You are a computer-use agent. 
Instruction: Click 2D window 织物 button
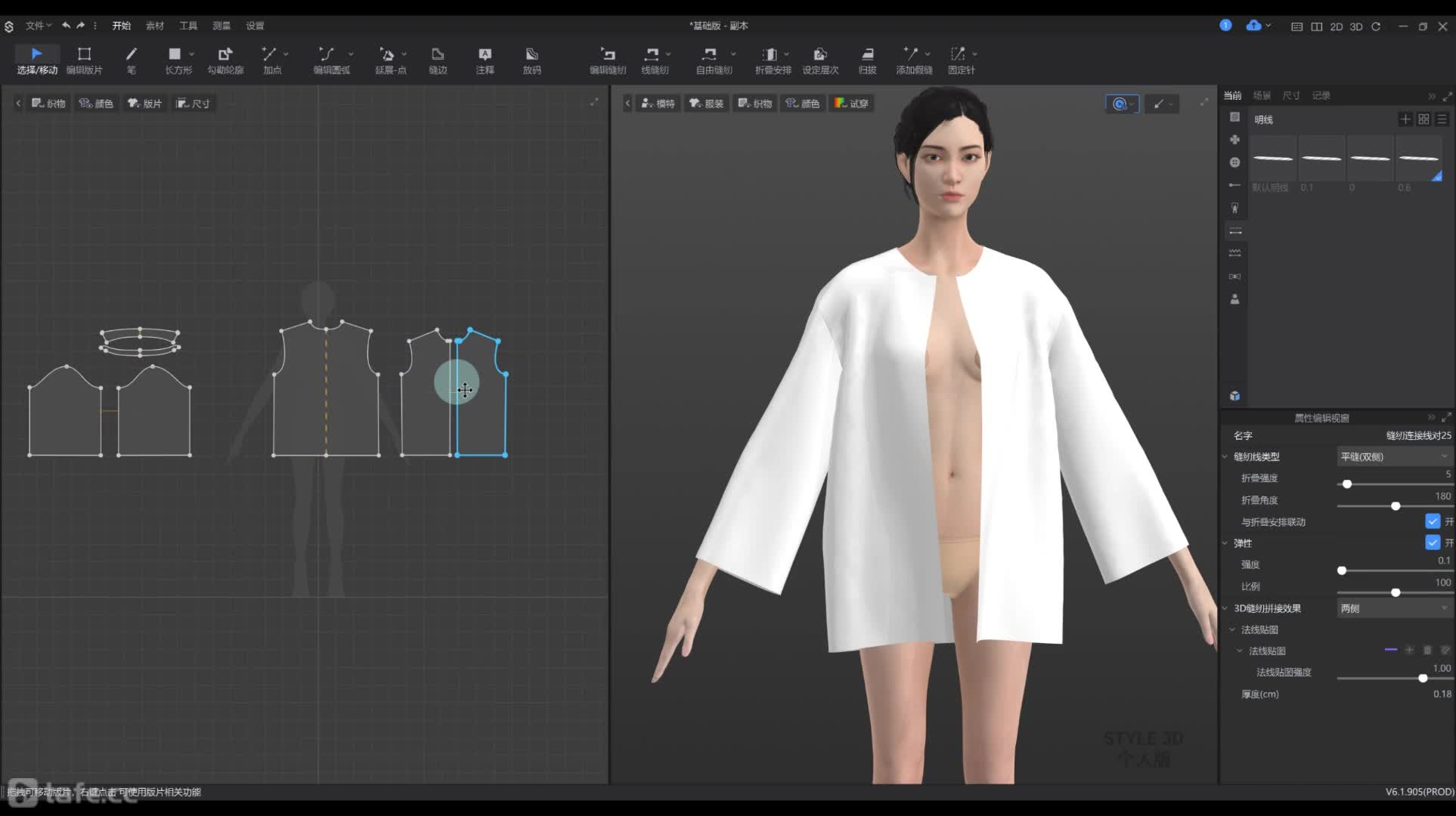(48, 104)
